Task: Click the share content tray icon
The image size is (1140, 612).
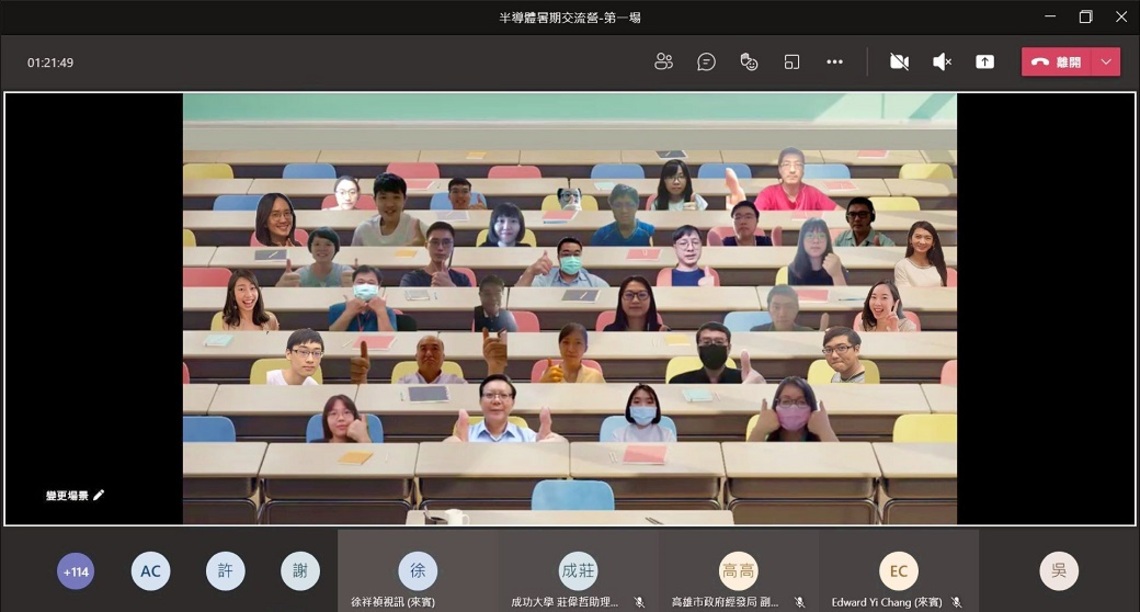Action: click(984, 62)
